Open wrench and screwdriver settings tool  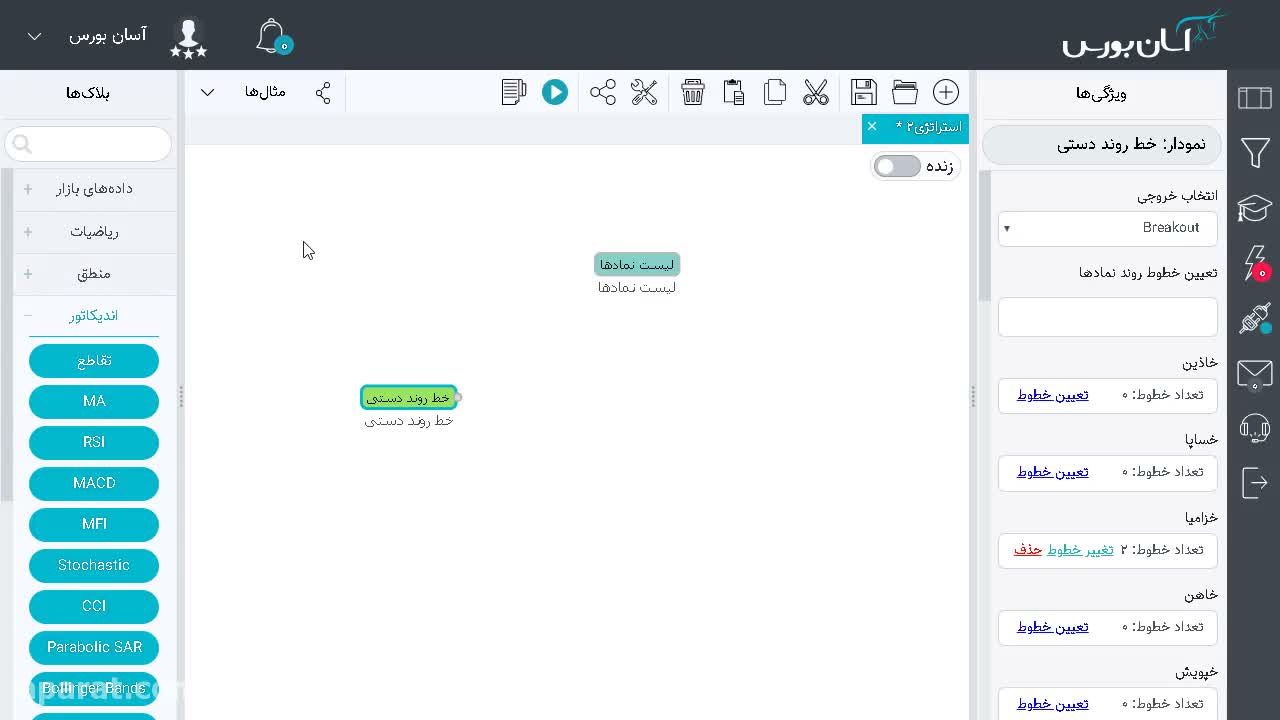tap(644, 92)
